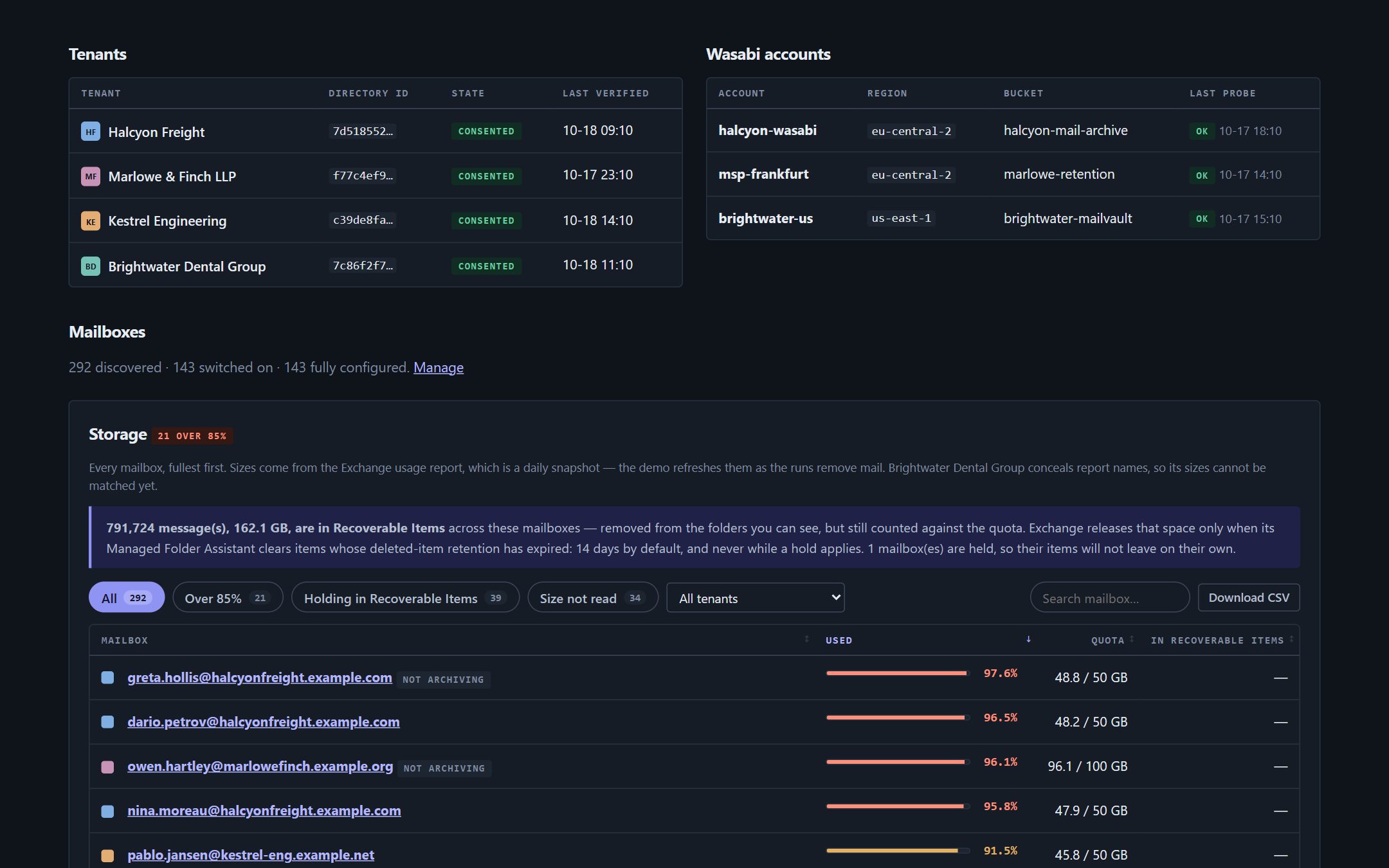The height and width of the screenshot is (868, 1389).
Task: Click the HF avatar for Halcyon Freight
Action: (91, 132)
